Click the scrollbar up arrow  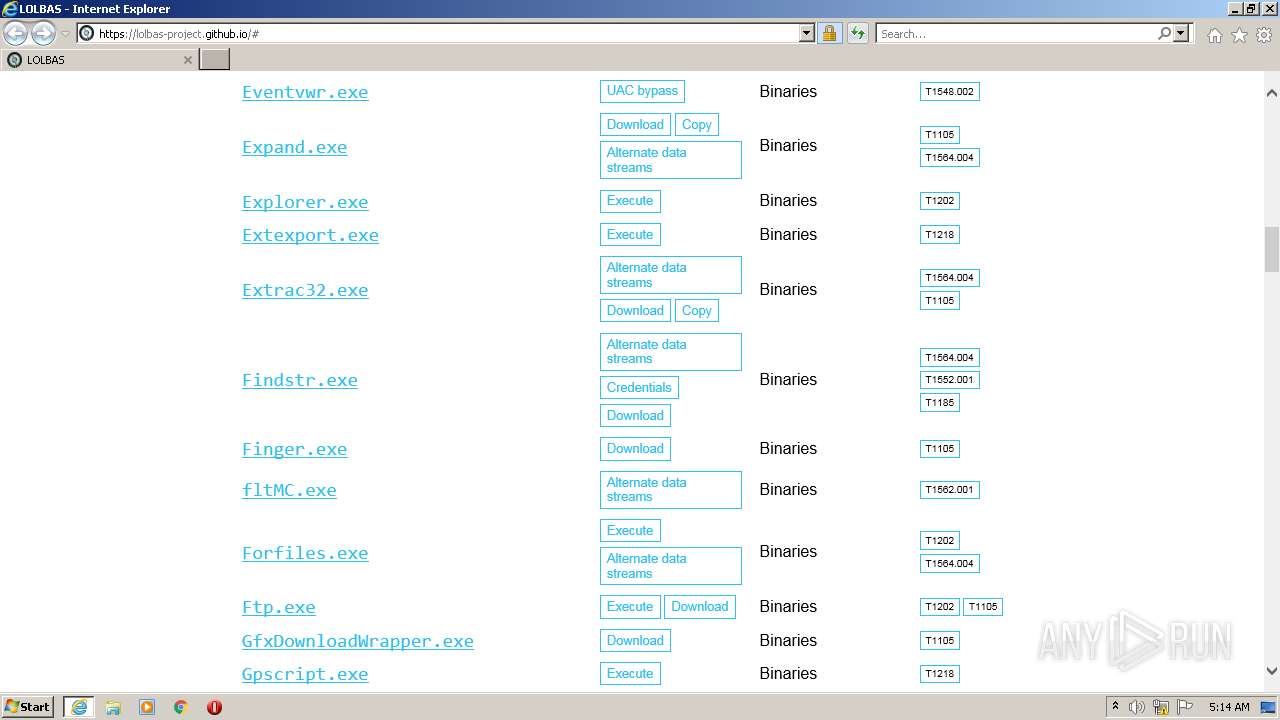pyautogui.click(x=1271, y=92)
